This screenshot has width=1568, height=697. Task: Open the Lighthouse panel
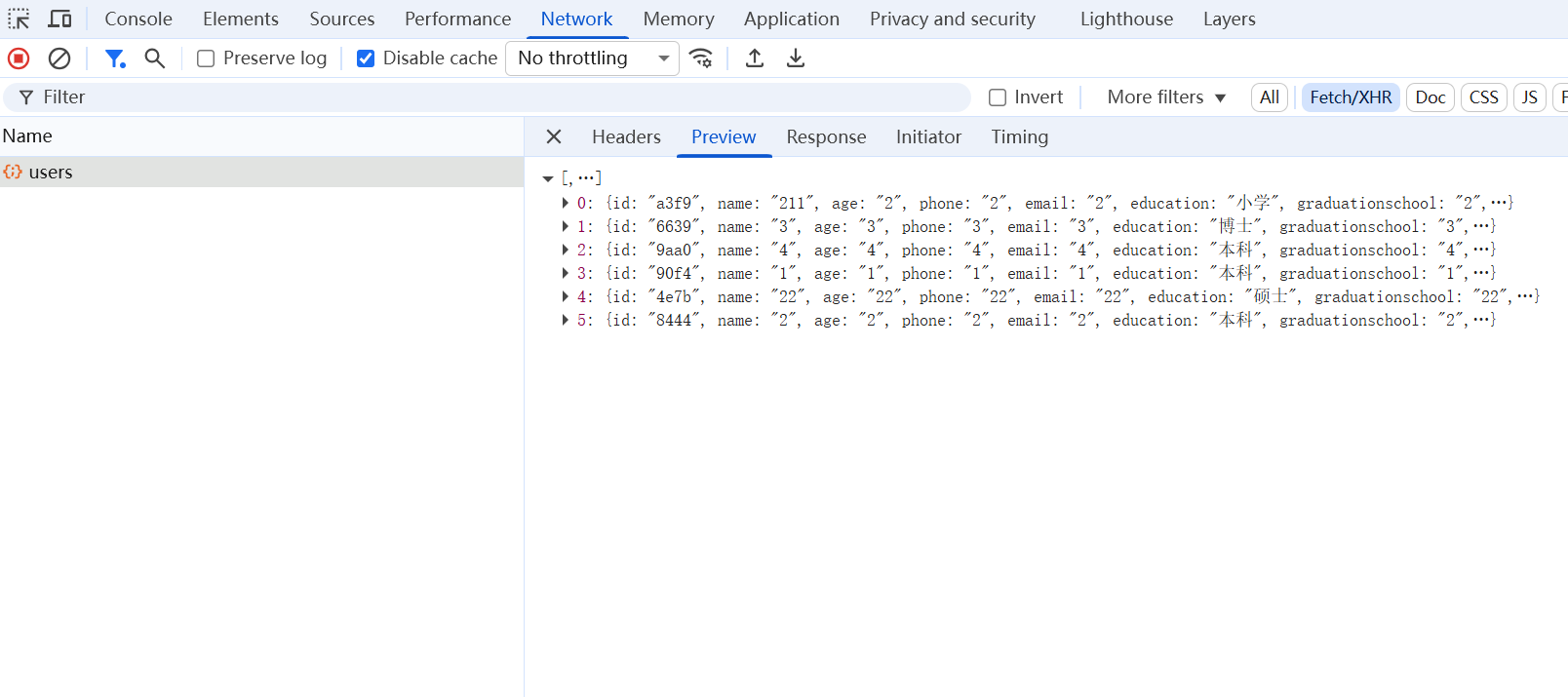click(x=1126, y=19)
